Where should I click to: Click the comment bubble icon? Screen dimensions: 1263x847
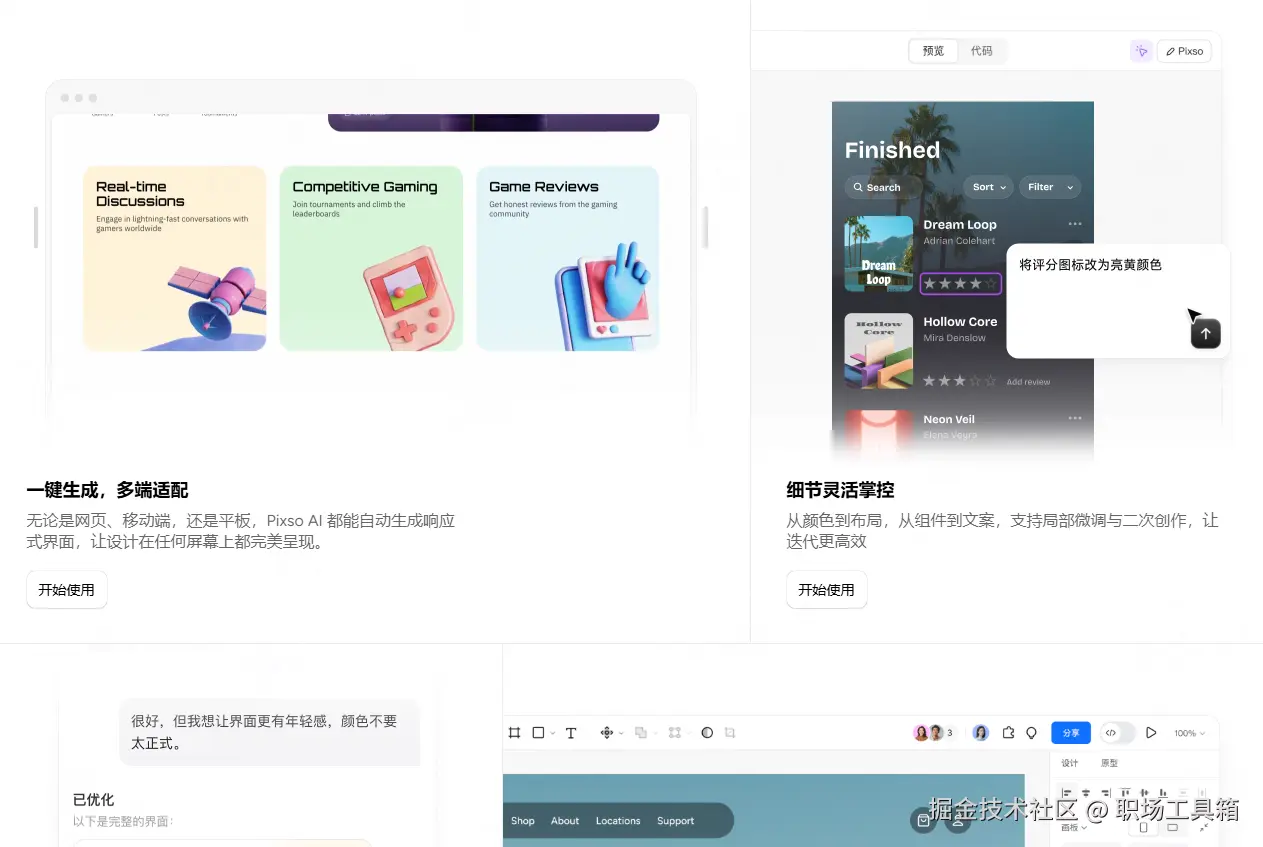pyautogui.click(x=1031, y=733)
